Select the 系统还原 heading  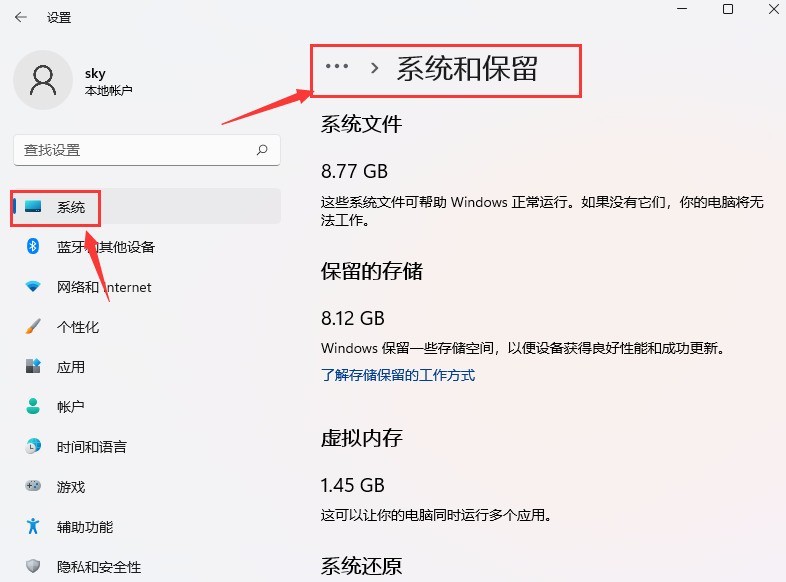click(361, 566)
